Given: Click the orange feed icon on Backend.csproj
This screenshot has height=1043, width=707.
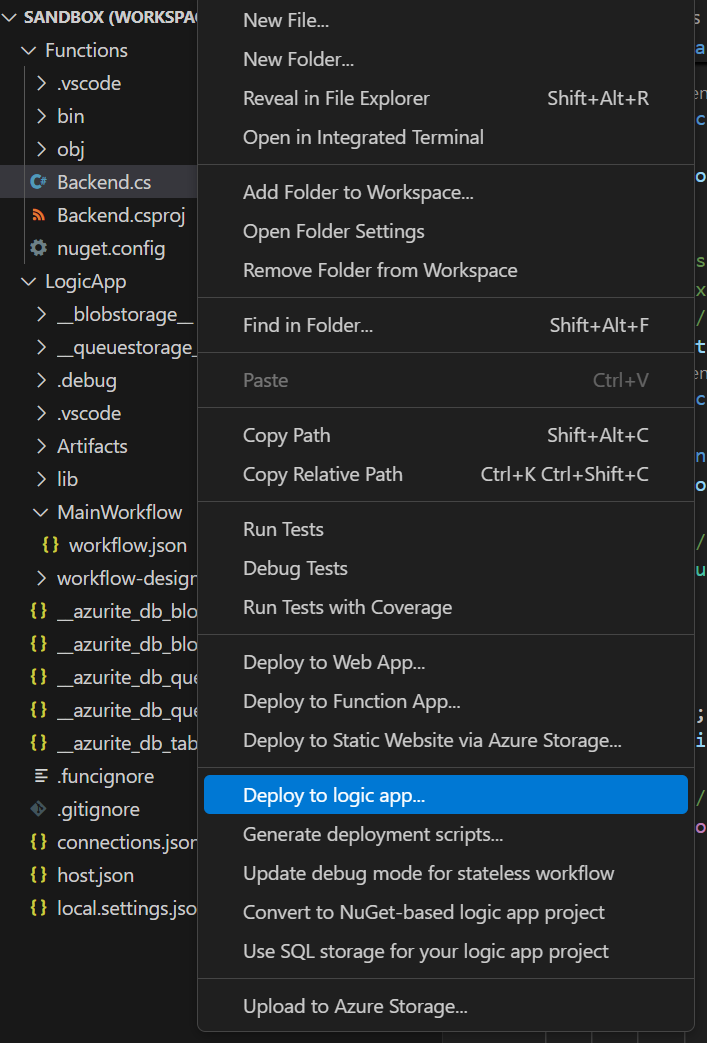Looking at the screenshot, I should 37,215.
